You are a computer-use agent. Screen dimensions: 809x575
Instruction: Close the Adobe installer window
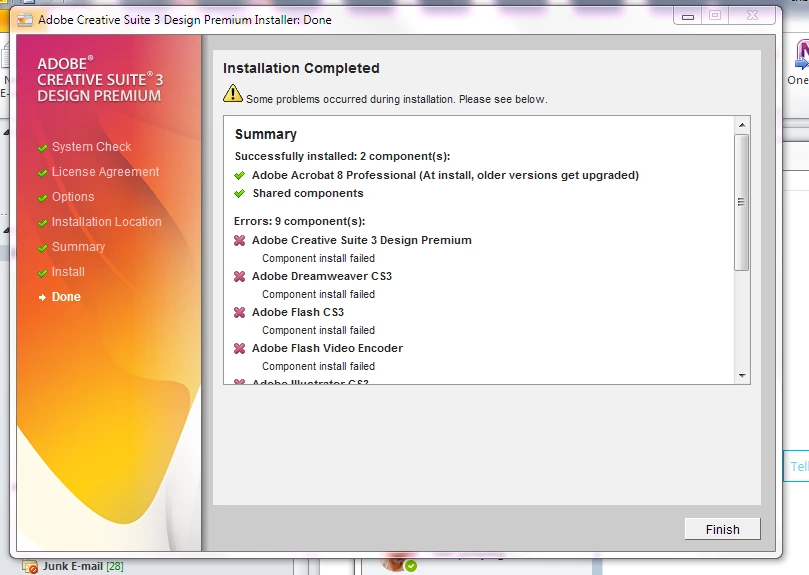753,15
